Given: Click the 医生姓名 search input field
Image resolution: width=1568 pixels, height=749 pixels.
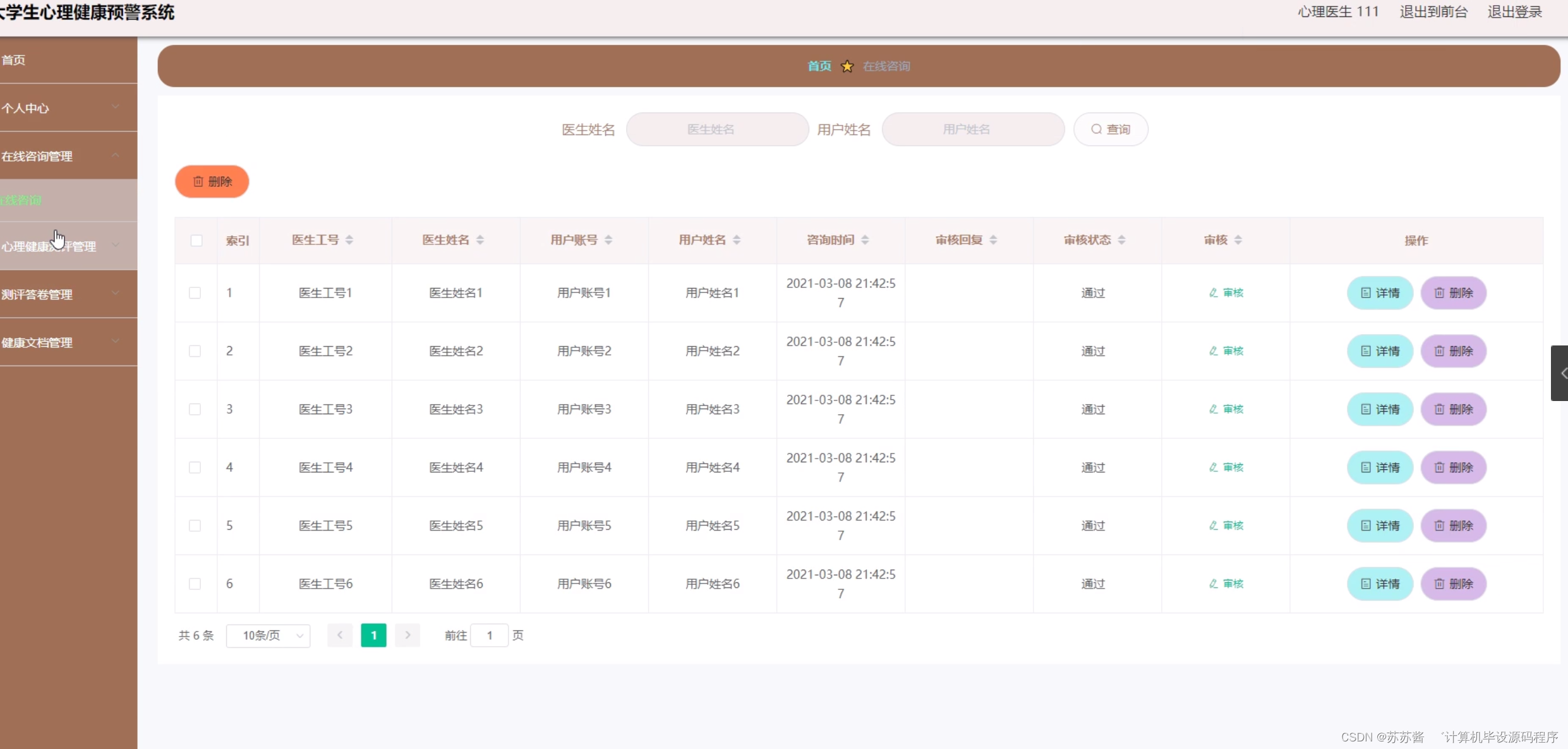Looking at the screenshot, I should click(717, 129).
